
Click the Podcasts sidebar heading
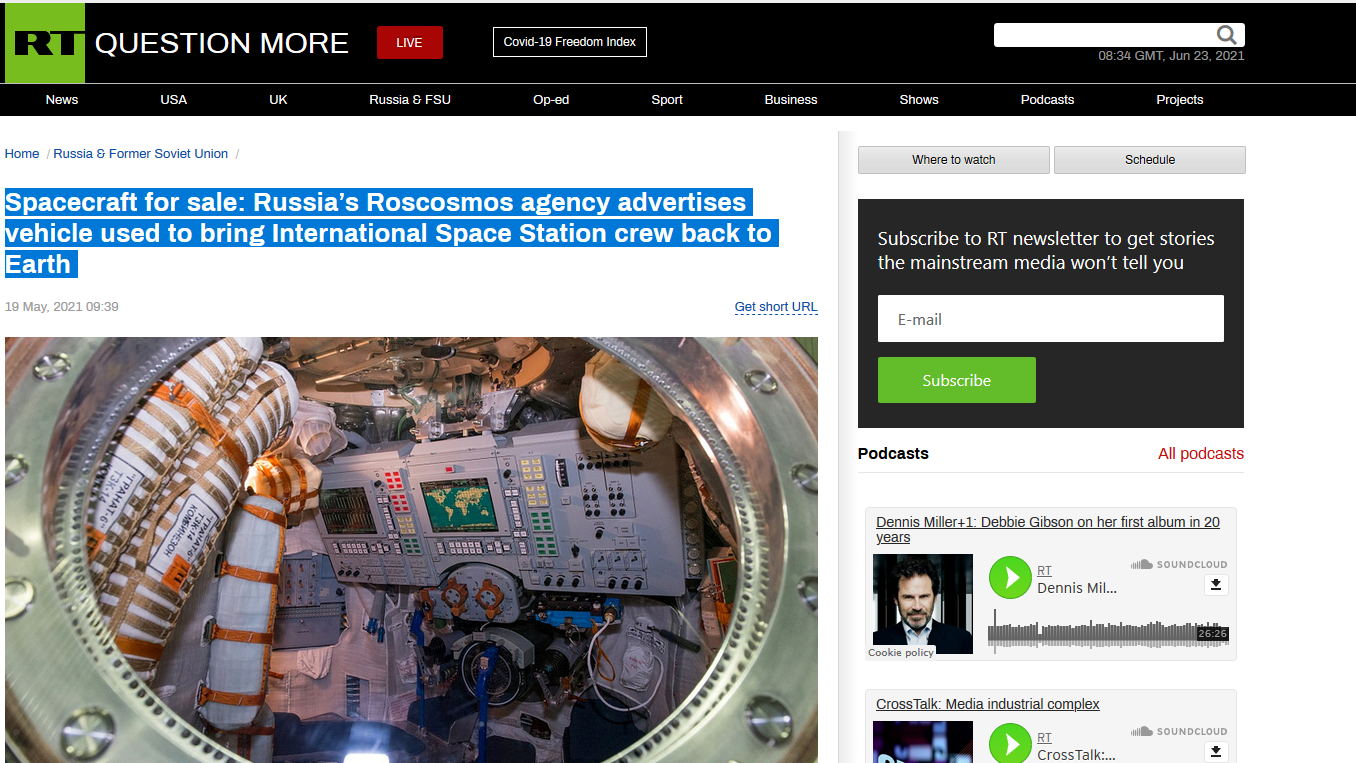pyautogui.click(x=893, y=454)
